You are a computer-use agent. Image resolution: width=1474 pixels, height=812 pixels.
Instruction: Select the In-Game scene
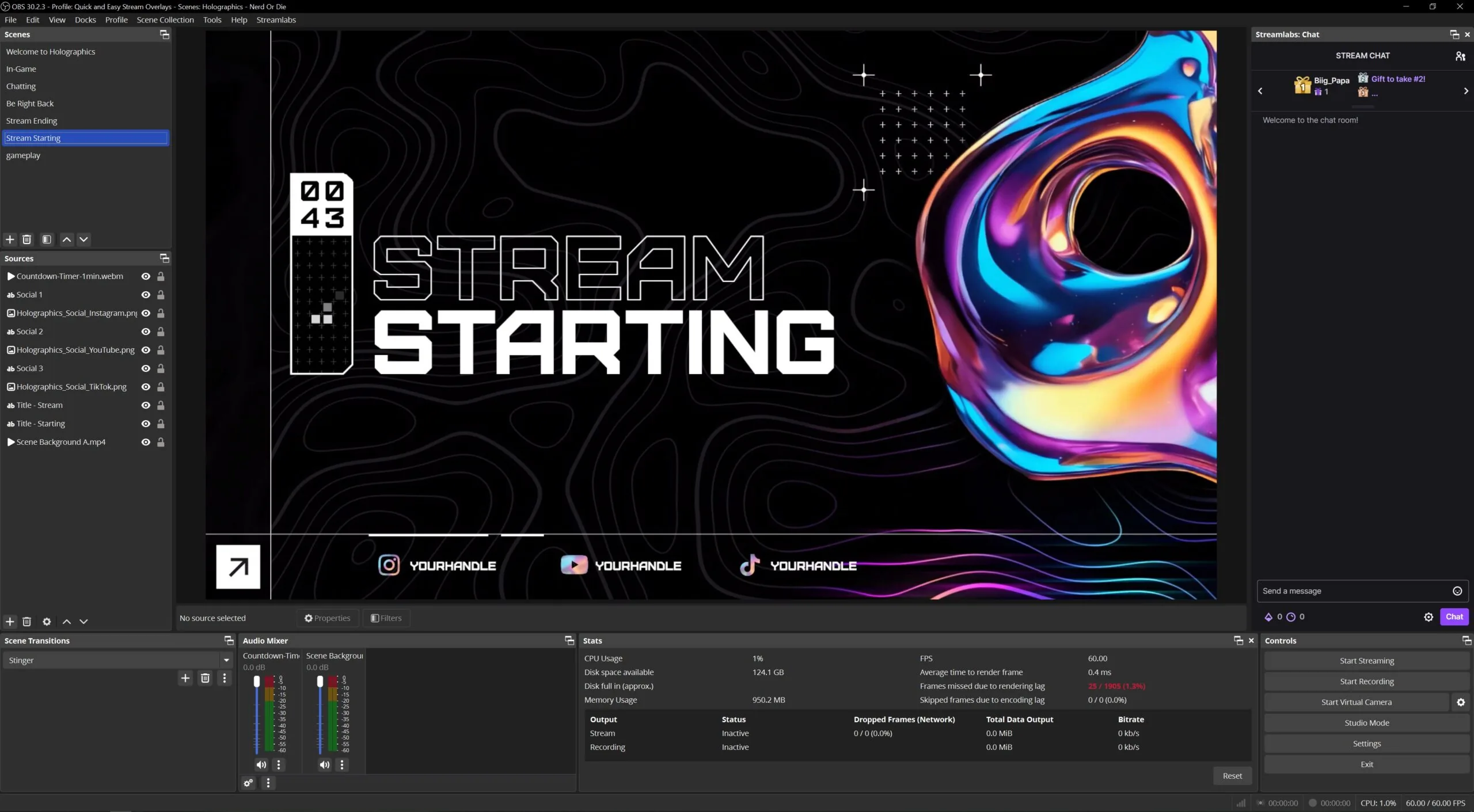pos(85,69)
